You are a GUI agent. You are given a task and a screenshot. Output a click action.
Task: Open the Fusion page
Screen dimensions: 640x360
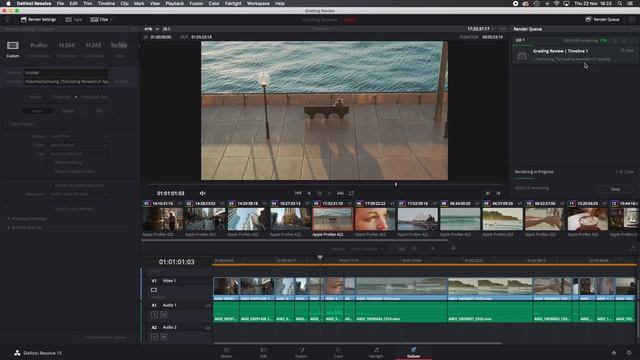[x=301, y=353]
